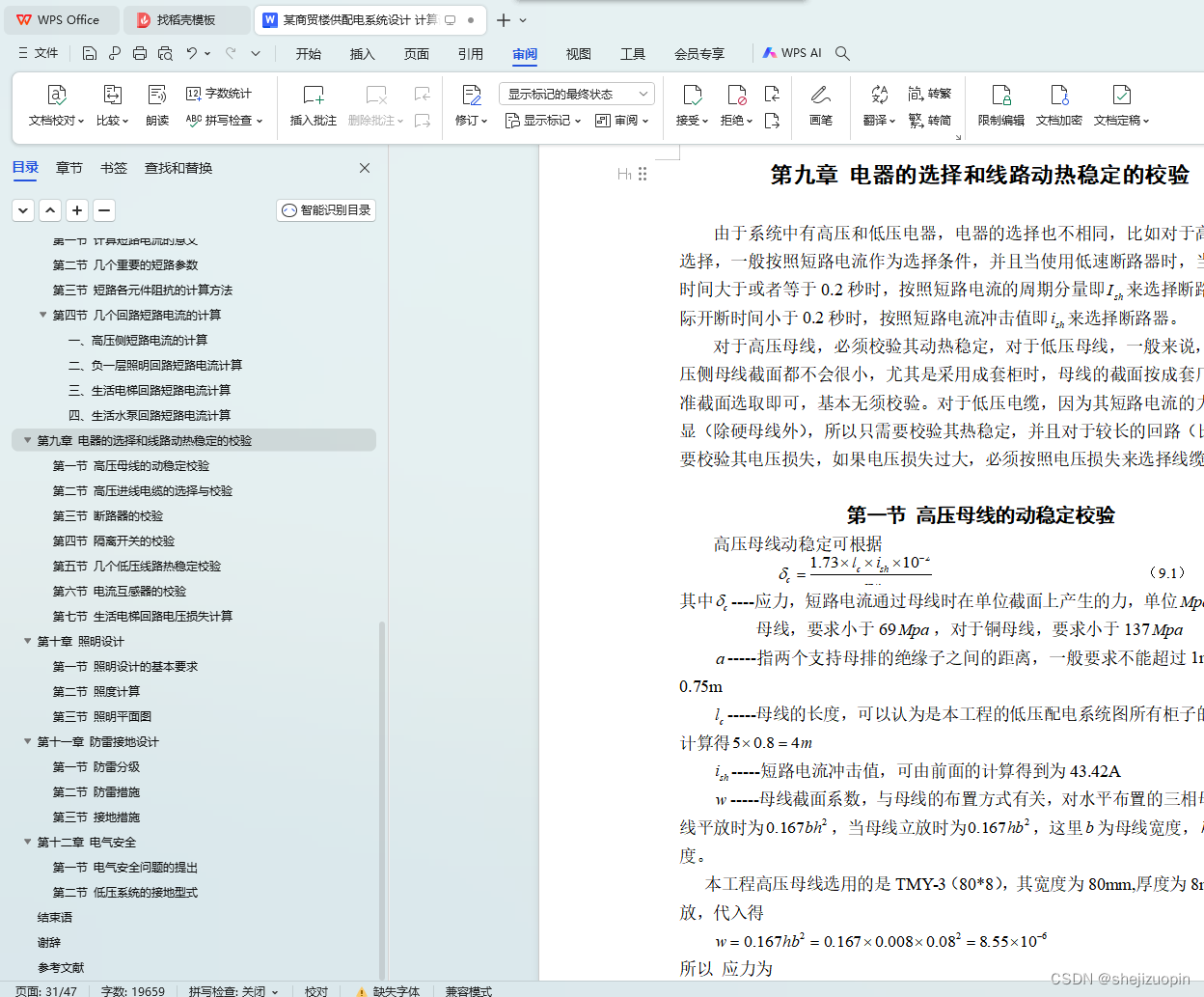This screenshot has height=997, width=1204.
Task: Open a new tab with plus button
Action: click(504, 19)
